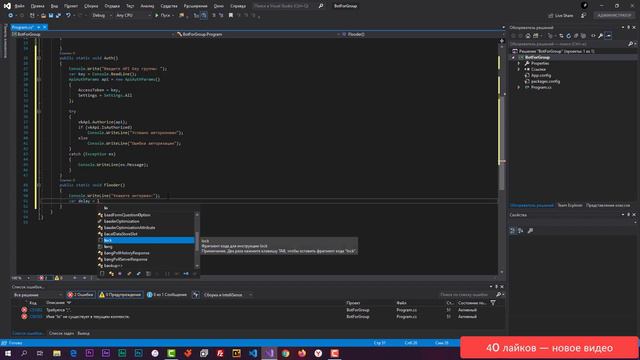Open the Все решение scope dropdown
640x360 pixels.
38,295
